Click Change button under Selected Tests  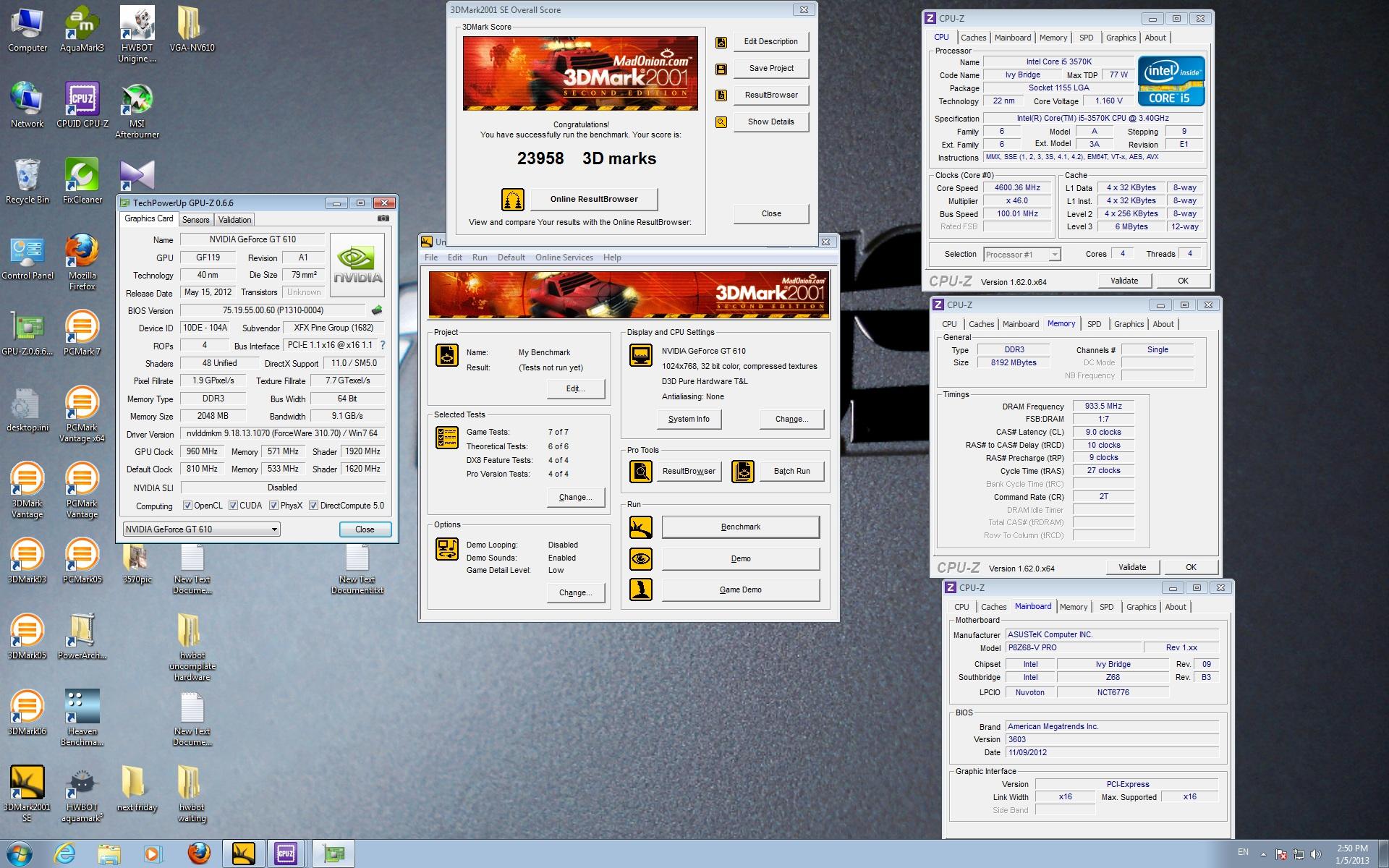tap(575, 497)
